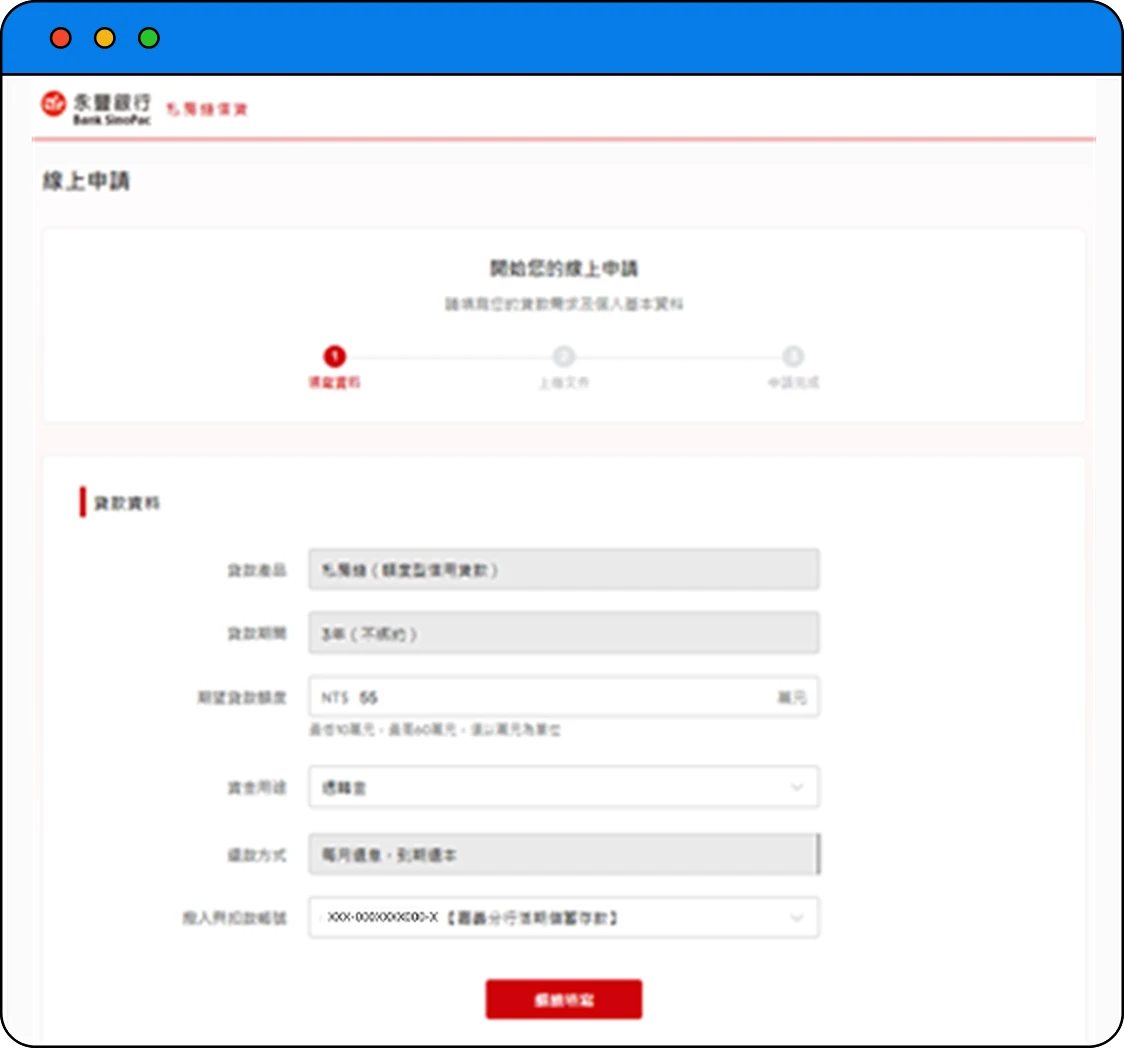Select step 2 circle in progress indicator
Screen dimensions: 1124x1048
click(x=564, y=356)
